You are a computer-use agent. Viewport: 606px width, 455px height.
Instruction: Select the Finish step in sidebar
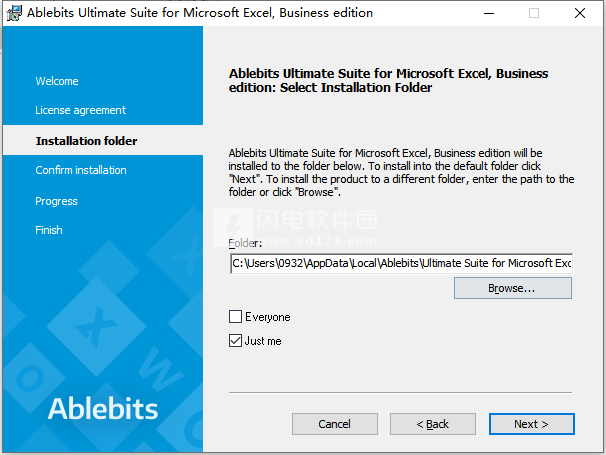tap(49, 230)
